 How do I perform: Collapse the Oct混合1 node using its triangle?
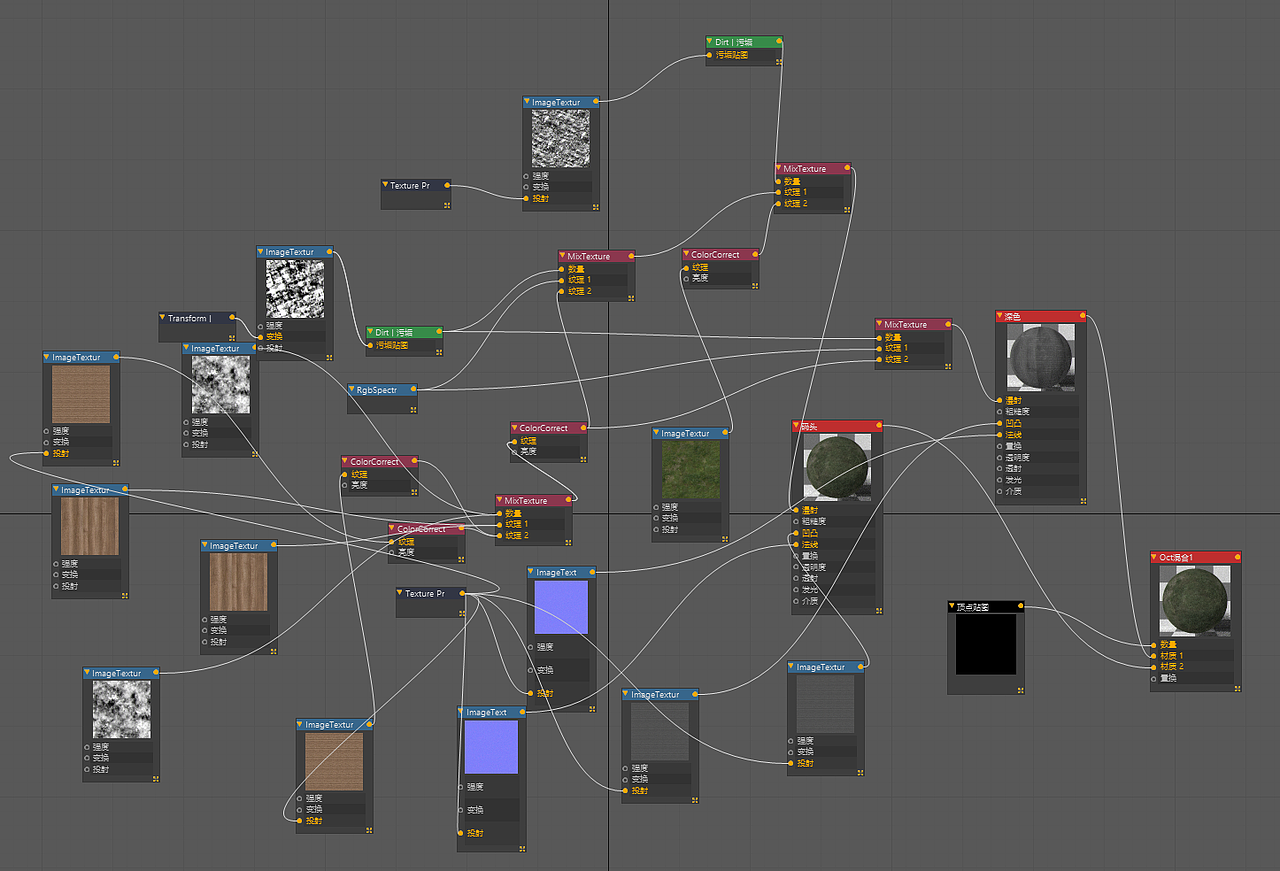click(x=1155, y=557)
